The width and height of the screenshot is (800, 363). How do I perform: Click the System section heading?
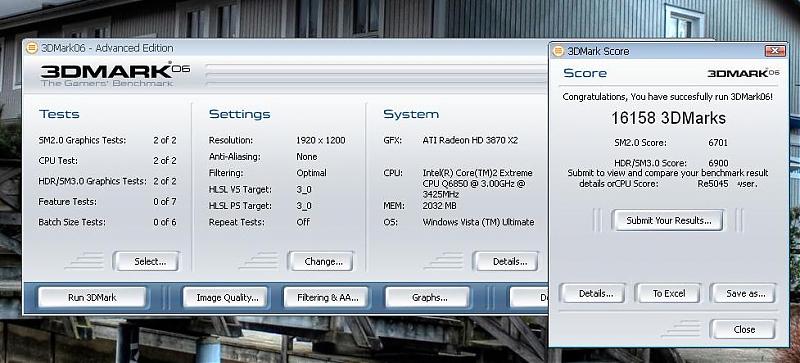click(411, 114)
